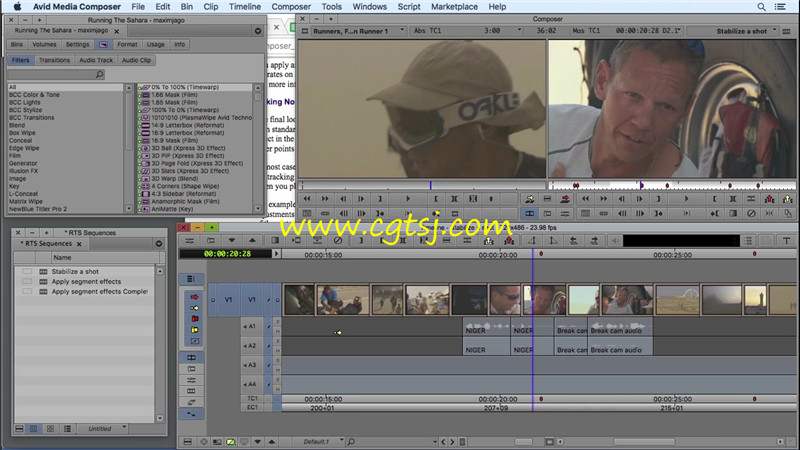The image size is (800, 450).
Task: Click the source monitor Rewind button
Action: point(307,199)
